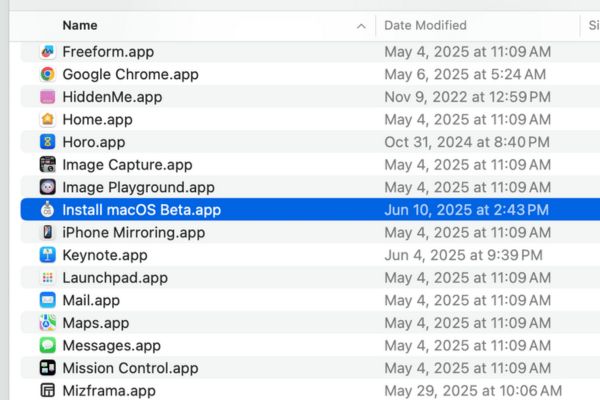Click the Mizframa app icon
The height and width of the screenshot is (400, 600).
point(47,390)
